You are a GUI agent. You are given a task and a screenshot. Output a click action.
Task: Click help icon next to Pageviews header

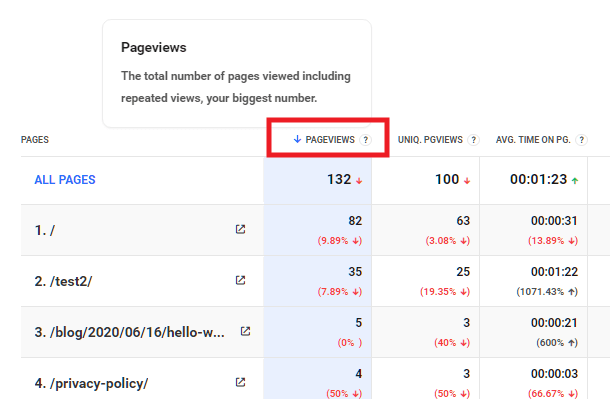[x=366, y=140]
